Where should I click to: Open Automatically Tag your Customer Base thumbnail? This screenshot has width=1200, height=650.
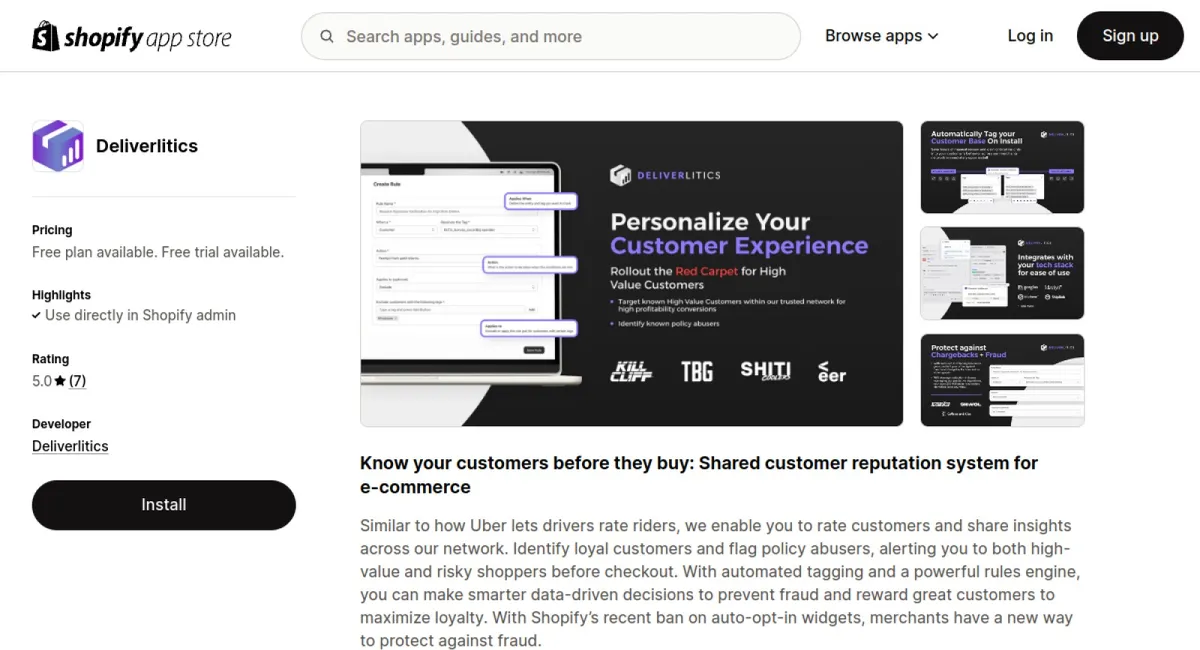1002,167
